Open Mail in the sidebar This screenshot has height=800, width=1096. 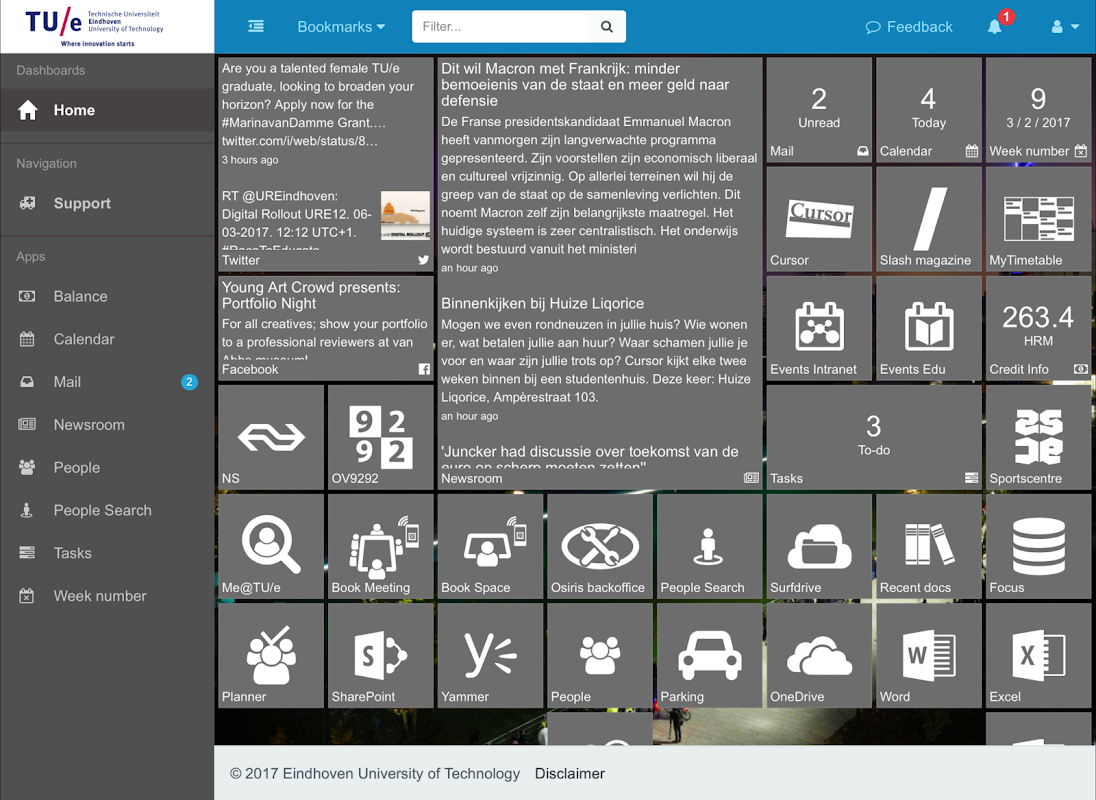pos(107,381)
